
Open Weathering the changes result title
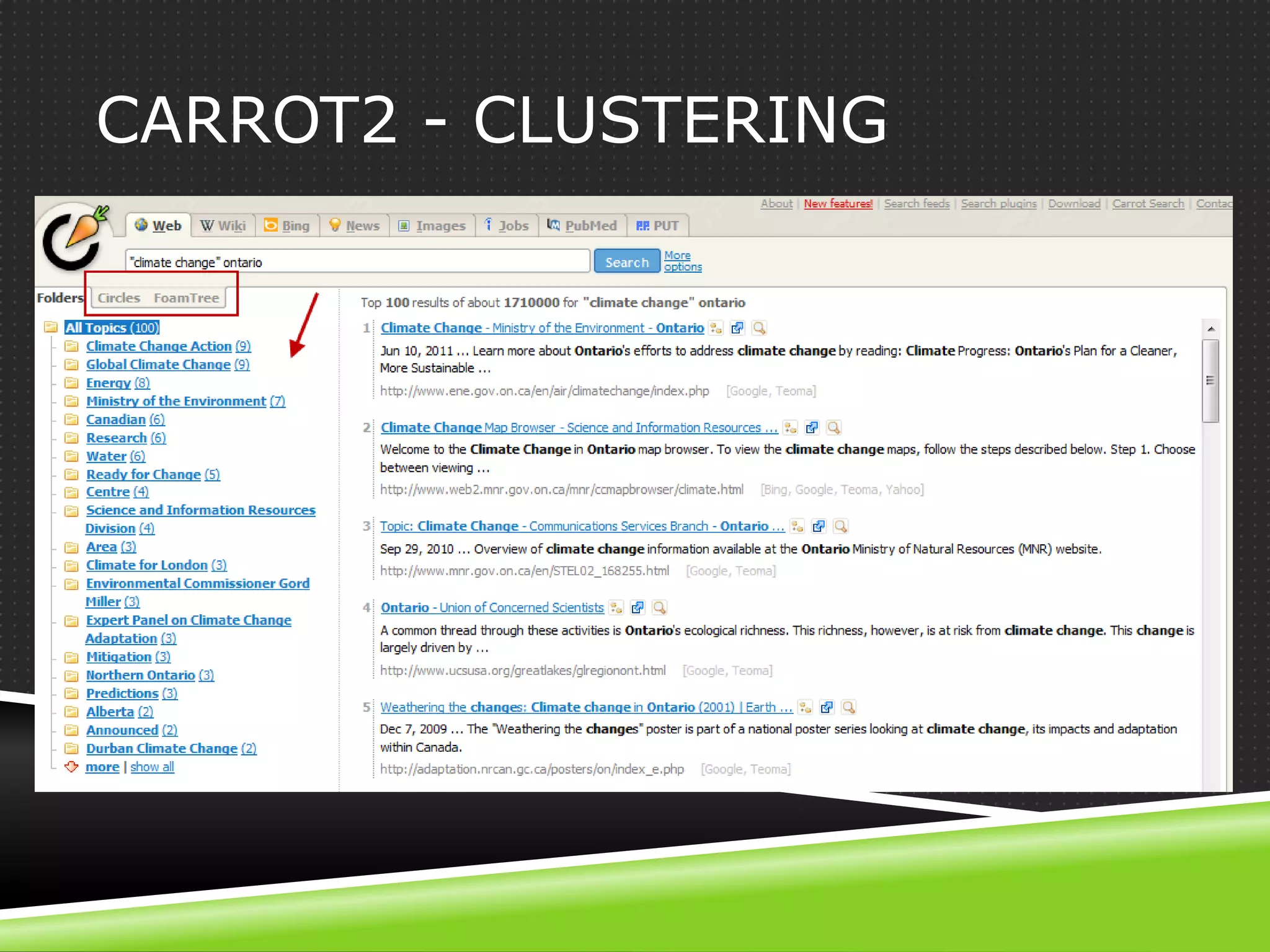[x=586, y=707]
